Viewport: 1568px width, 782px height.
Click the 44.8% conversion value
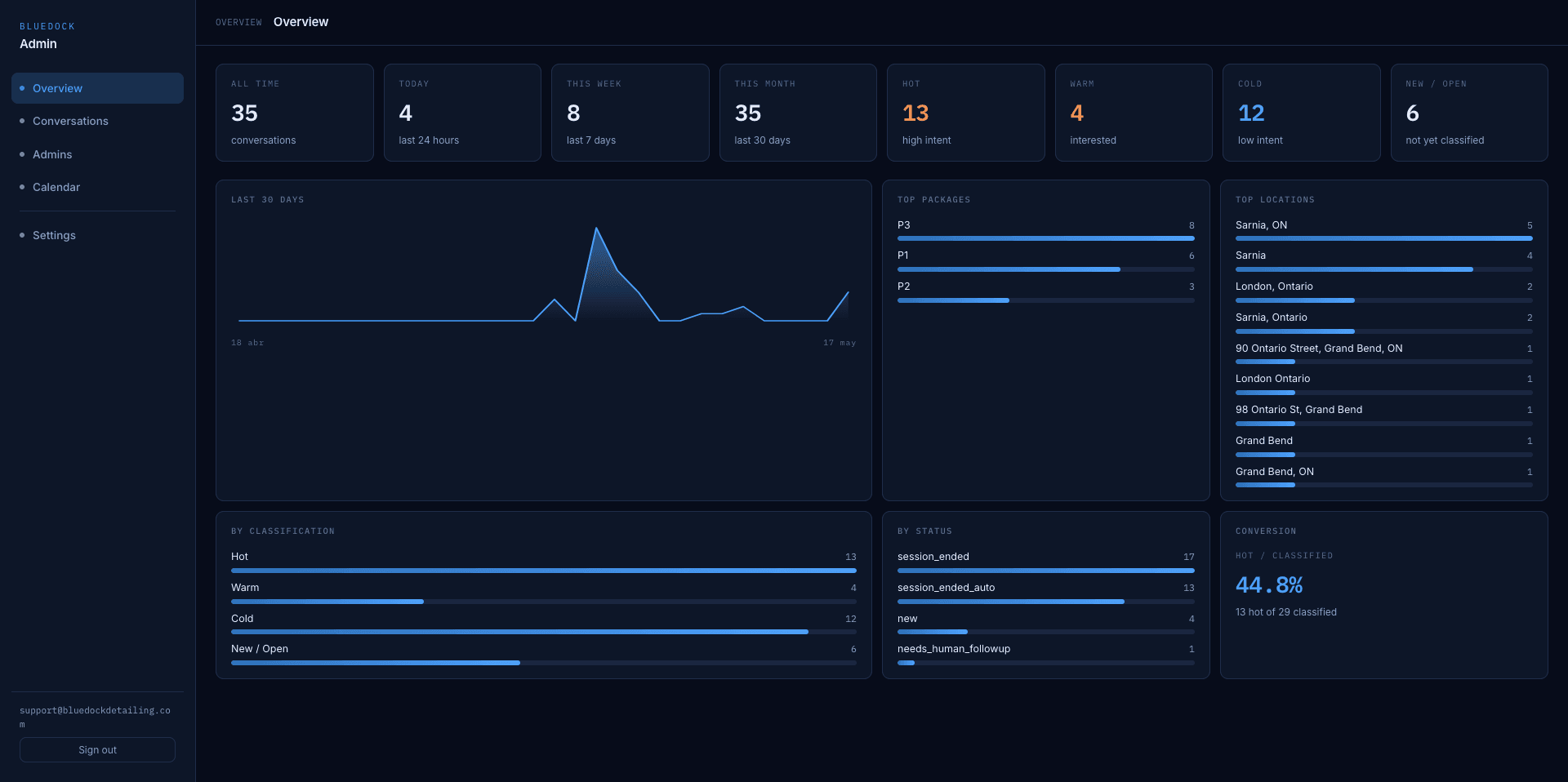pos(1269,585)
